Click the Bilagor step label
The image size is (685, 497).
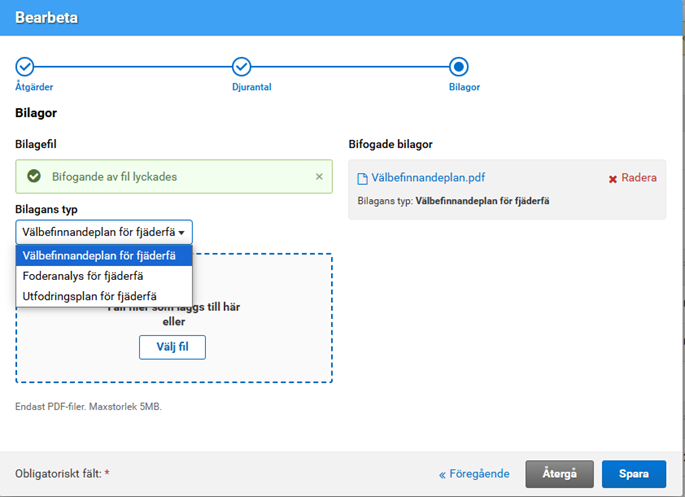[x=464, y=87]
